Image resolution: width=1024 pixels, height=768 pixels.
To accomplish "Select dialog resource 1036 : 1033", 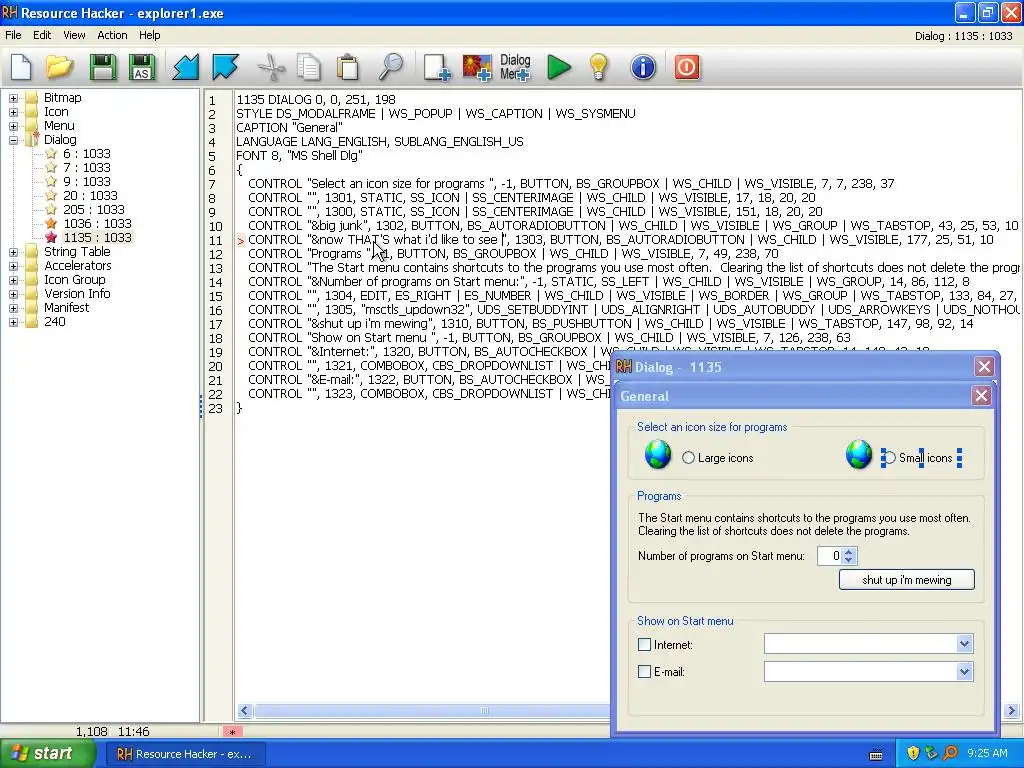I will [97, 223].
